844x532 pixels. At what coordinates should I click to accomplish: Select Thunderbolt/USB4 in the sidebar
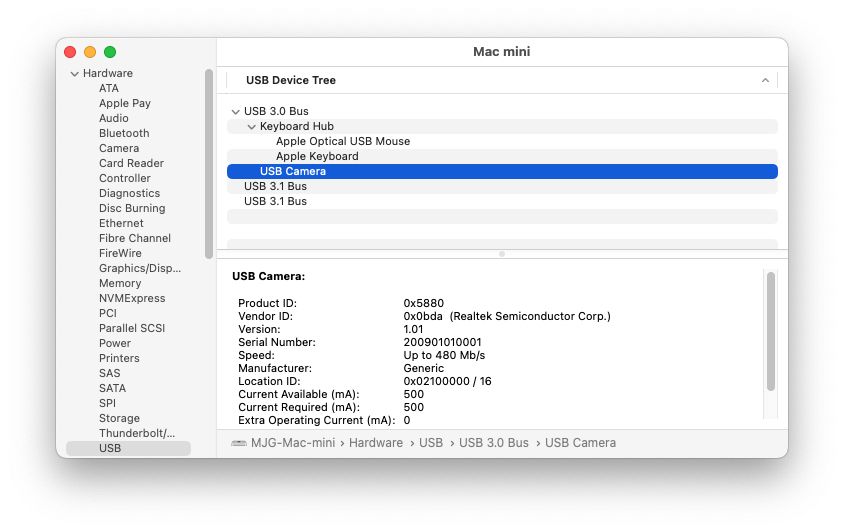pyautogui.click(x=137, y=433)
